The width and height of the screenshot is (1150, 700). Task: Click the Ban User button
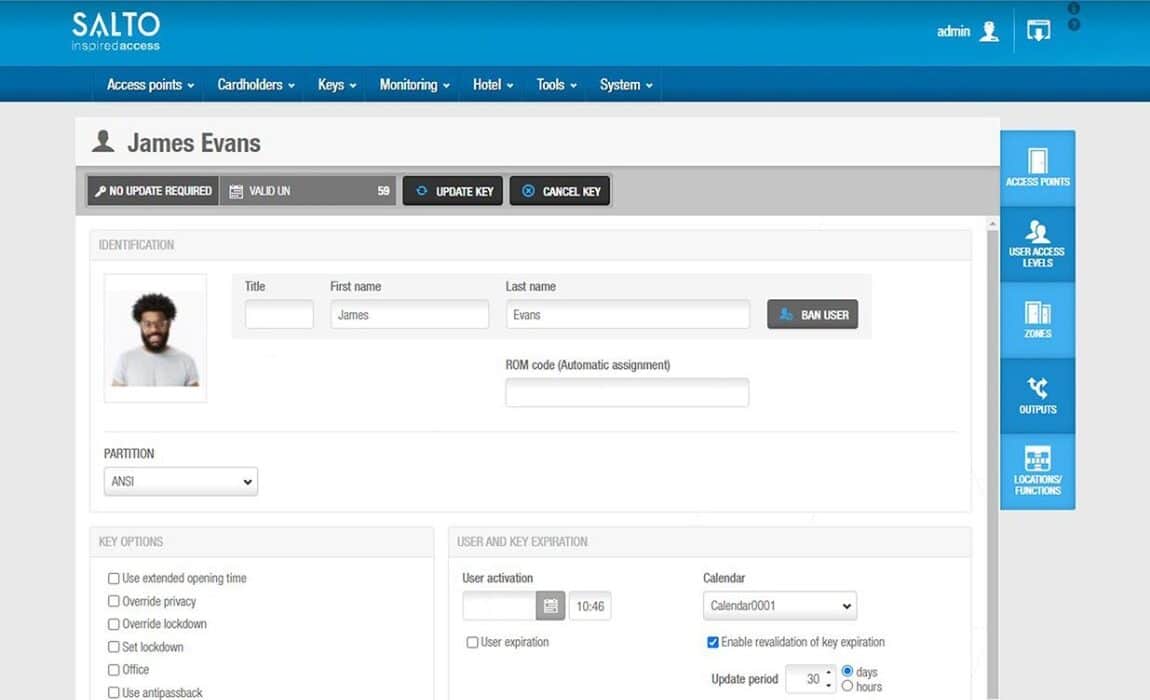pyautogui.click(x=813, y=314)
